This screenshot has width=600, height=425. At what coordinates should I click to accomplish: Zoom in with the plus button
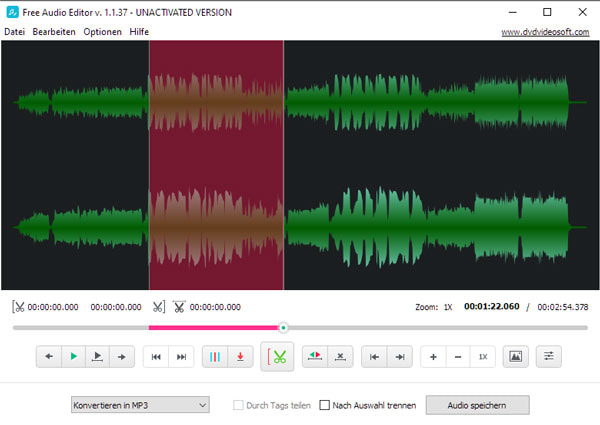433,356
